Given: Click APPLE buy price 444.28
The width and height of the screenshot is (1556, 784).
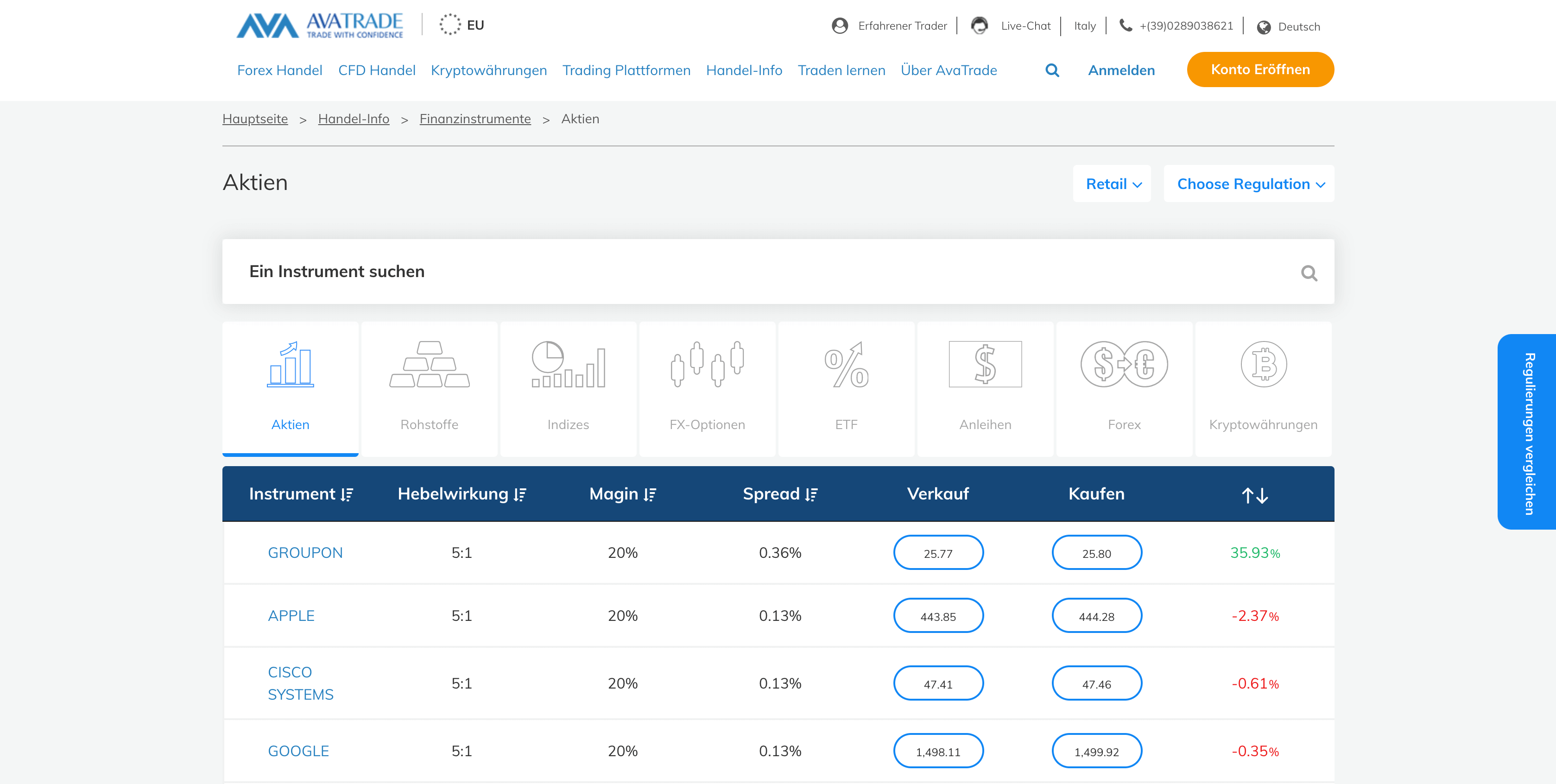Looking at the screenshot, I should (1096, 615).
